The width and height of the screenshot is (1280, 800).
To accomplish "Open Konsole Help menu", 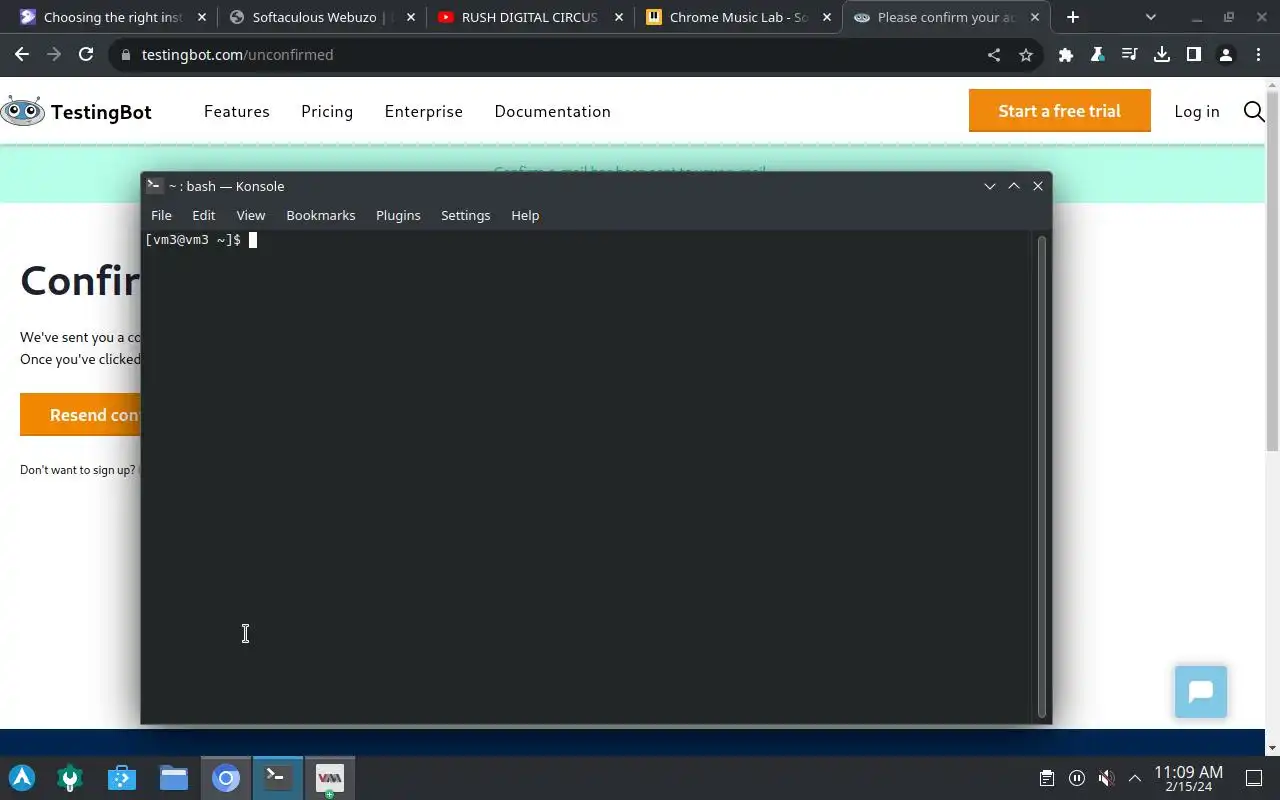I will click(x=525, y=215).
